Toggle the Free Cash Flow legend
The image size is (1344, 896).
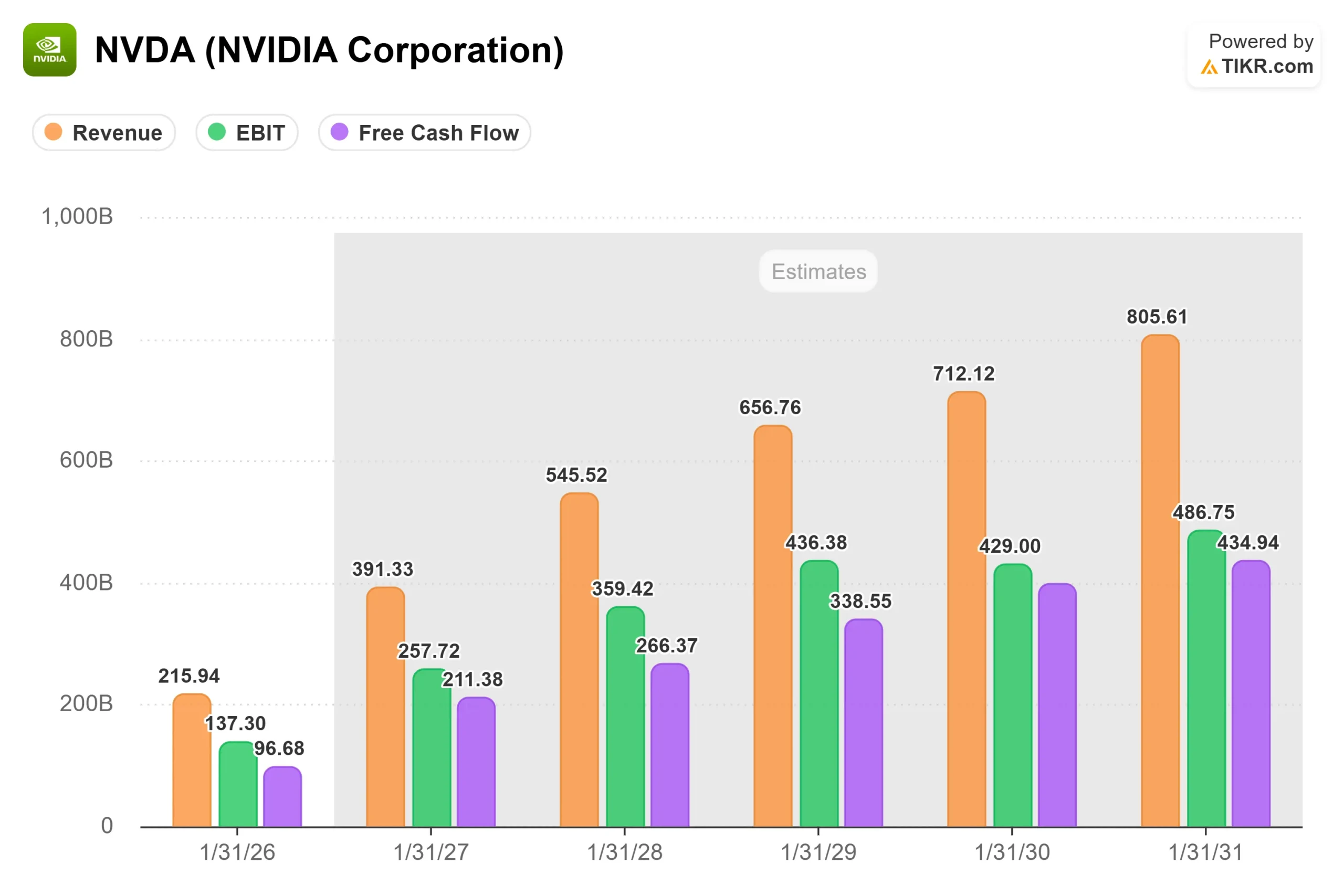(425, 133)
